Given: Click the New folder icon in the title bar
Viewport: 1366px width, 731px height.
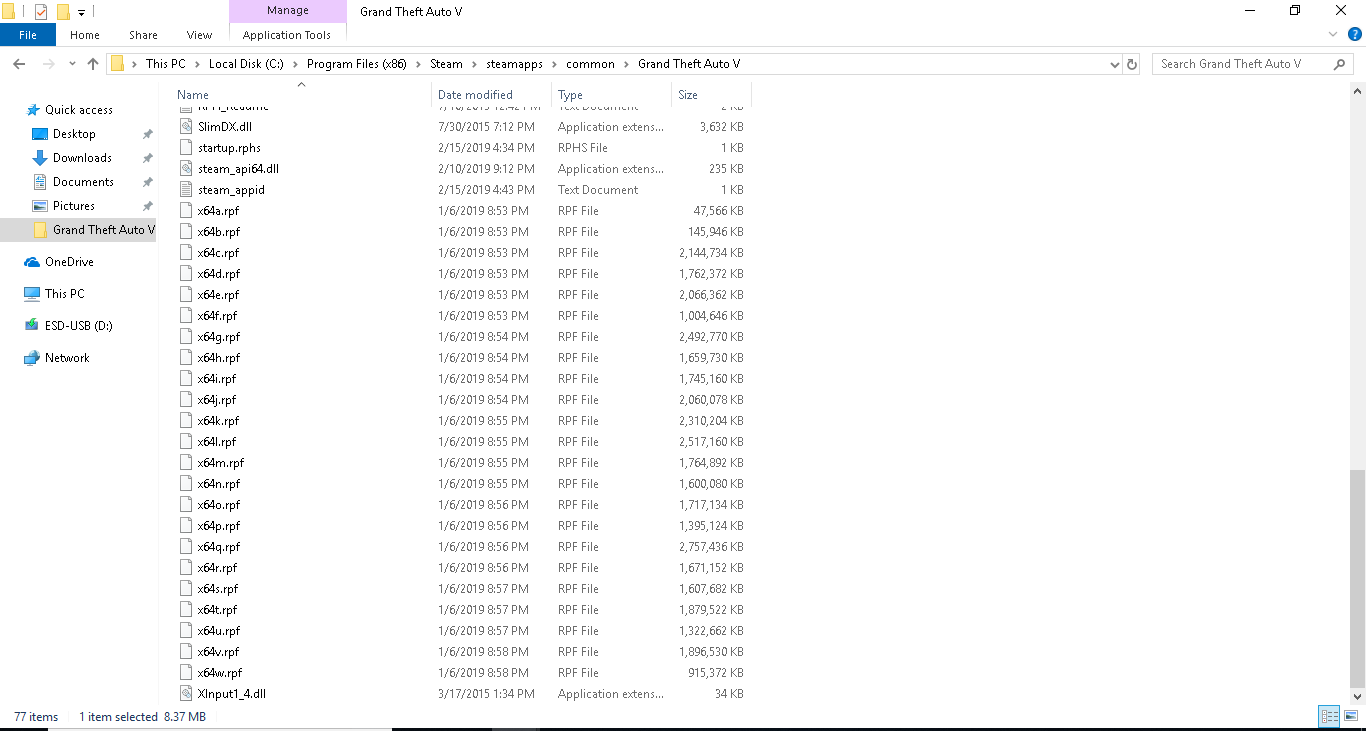Looking at the screenshot, I should pos(63,12).
